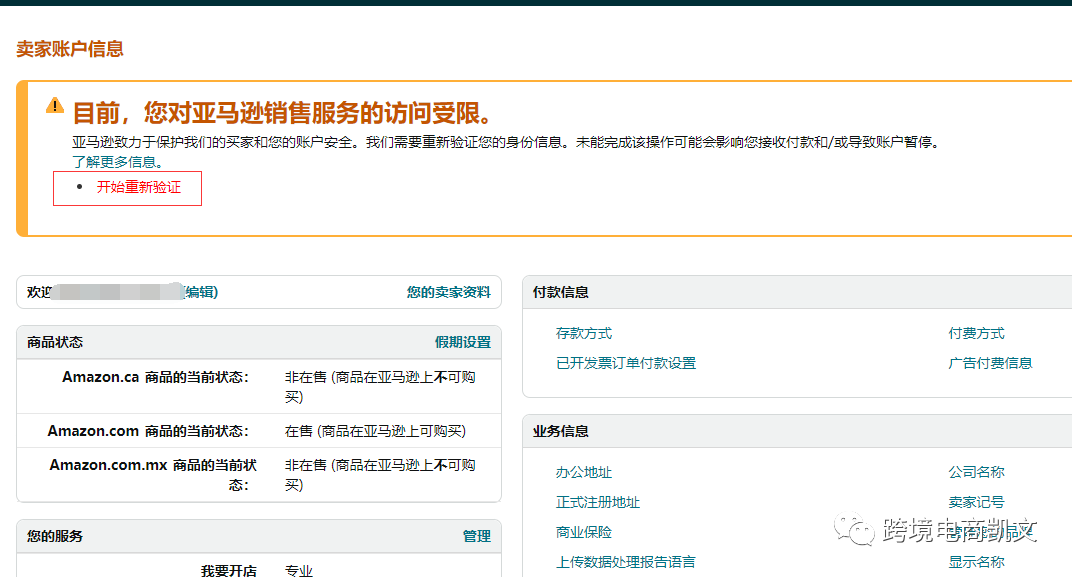Open the 商业保险 link

pos(584,532)
